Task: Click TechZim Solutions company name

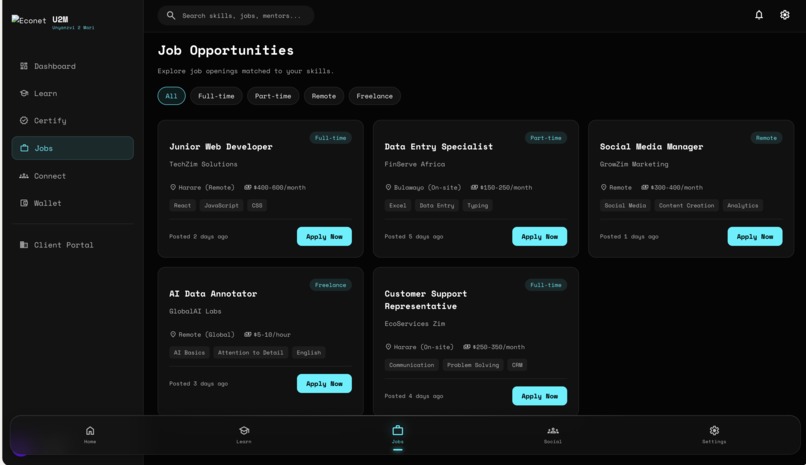Action: pos(203,164)
